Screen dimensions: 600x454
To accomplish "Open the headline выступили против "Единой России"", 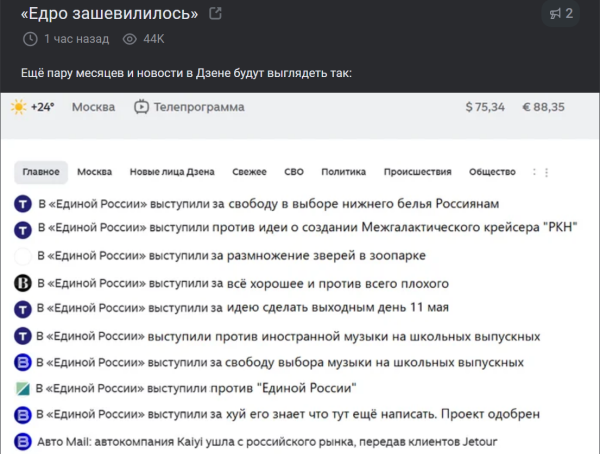I will [196, 389].
